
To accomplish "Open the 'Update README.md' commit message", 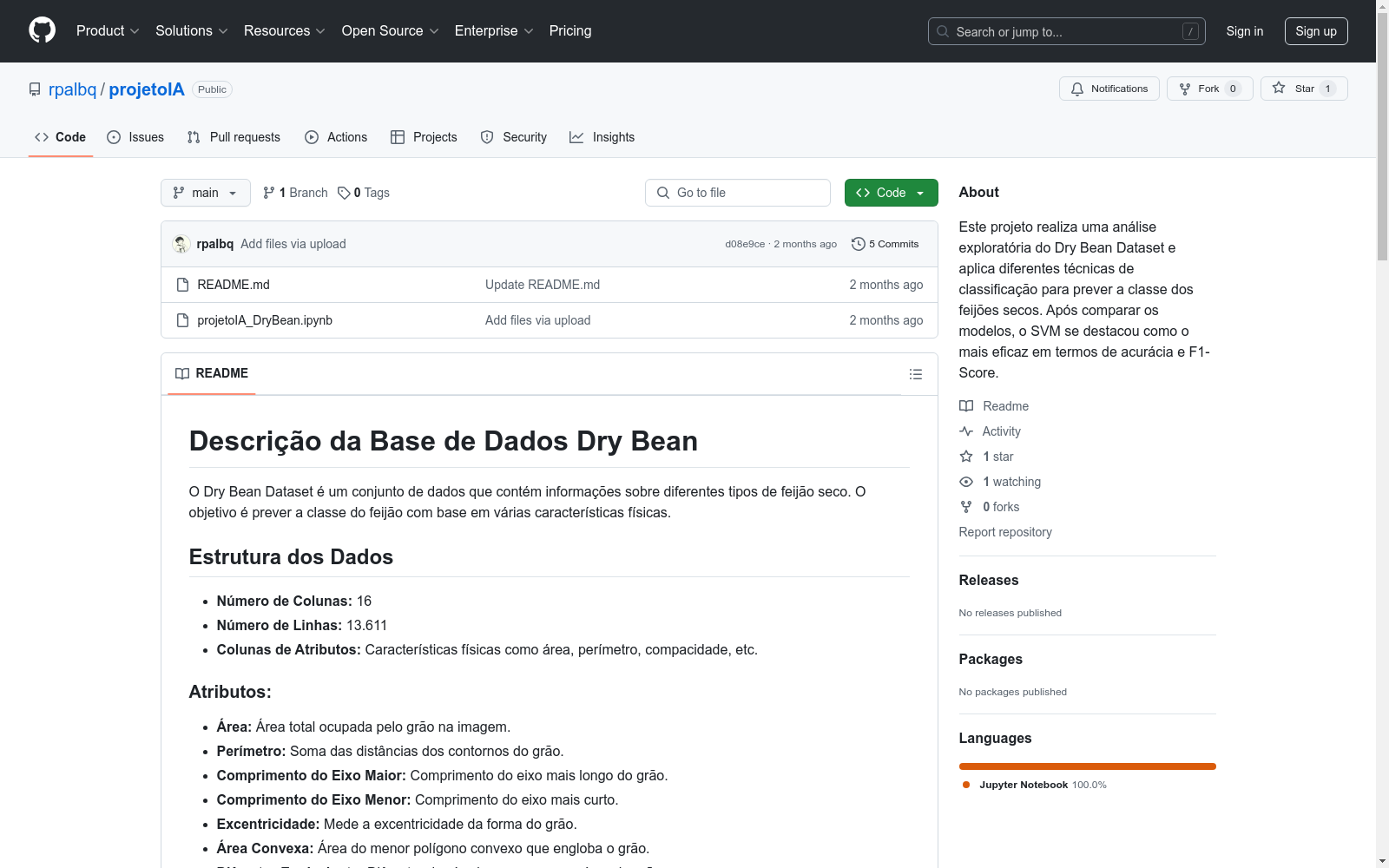I will click(x=543, y=285).
